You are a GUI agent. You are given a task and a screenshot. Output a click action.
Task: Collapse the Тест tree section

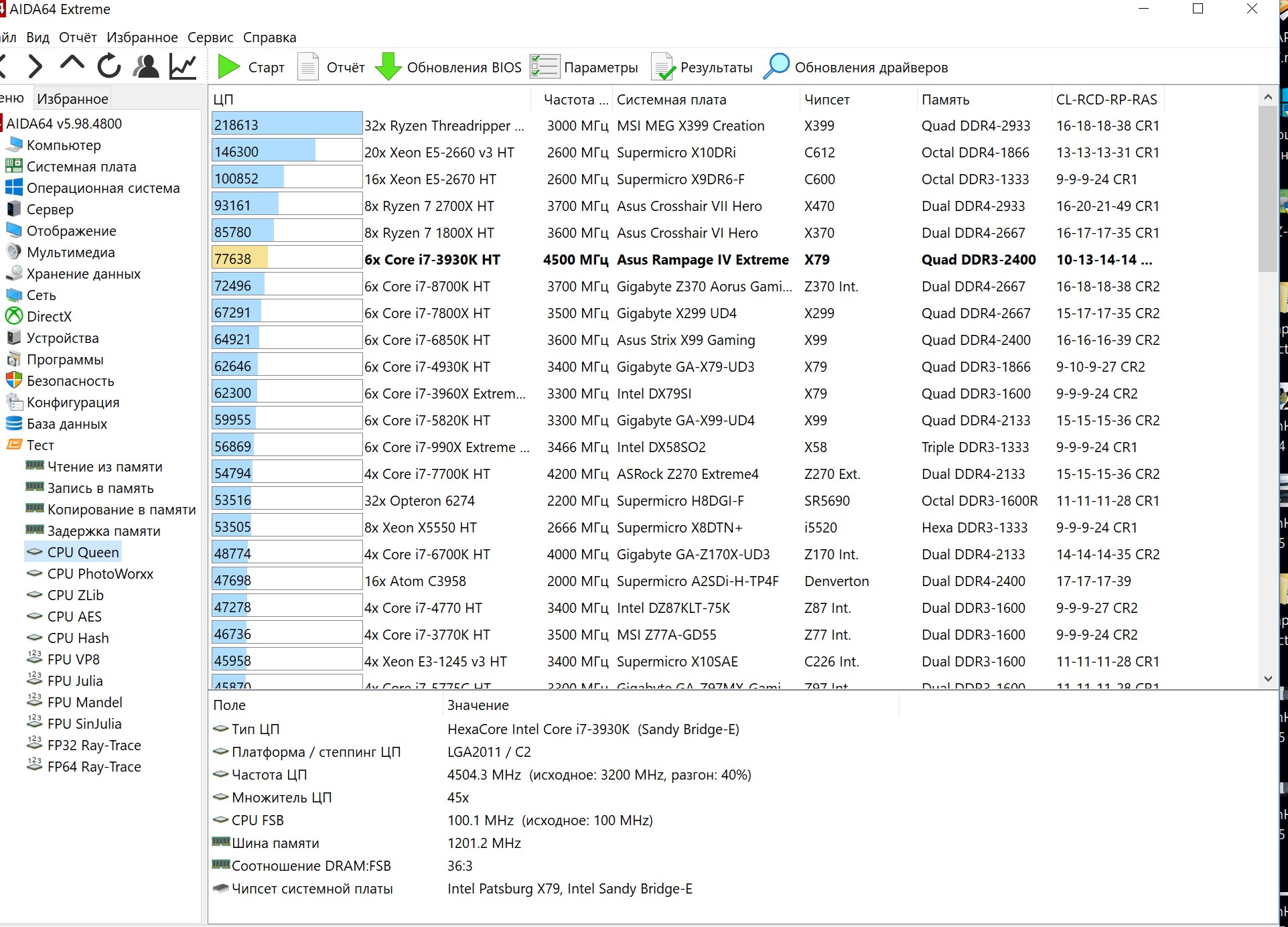pos(40,445)
